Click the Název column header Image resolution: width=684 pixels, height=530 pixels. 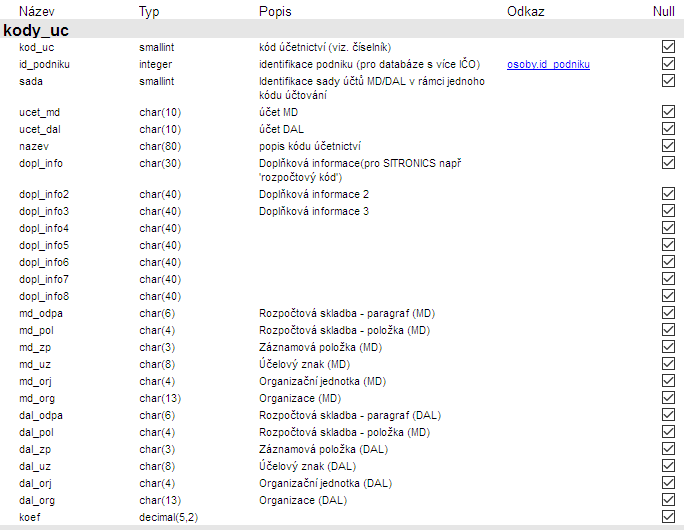click(x=37, y=11)
